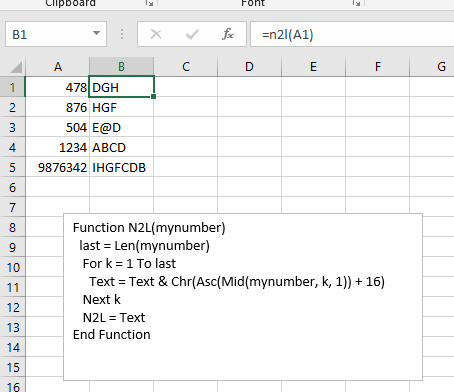Viewport: 454px width, 392px height.
Task: Select row 1 header
Action: (x=12, y=87)
